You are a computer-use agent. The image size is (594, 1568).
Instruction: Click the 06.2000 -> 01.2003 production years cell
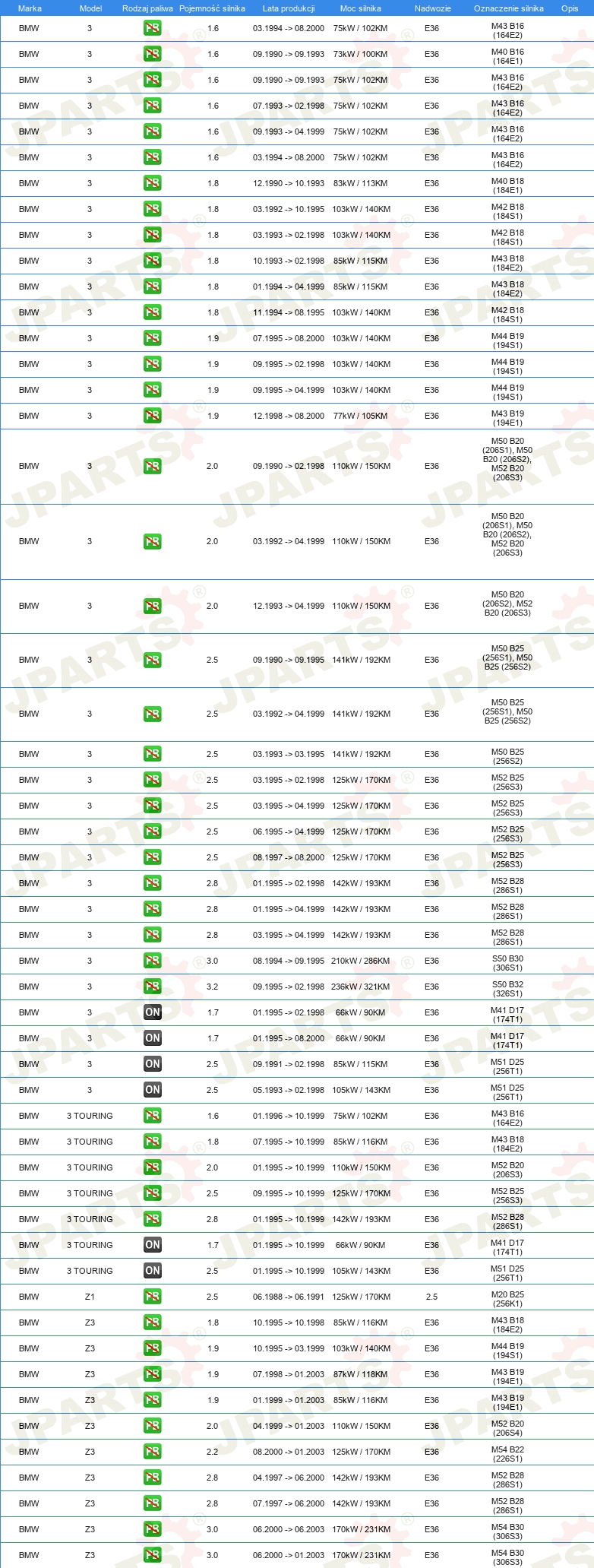pos(289,1555)
